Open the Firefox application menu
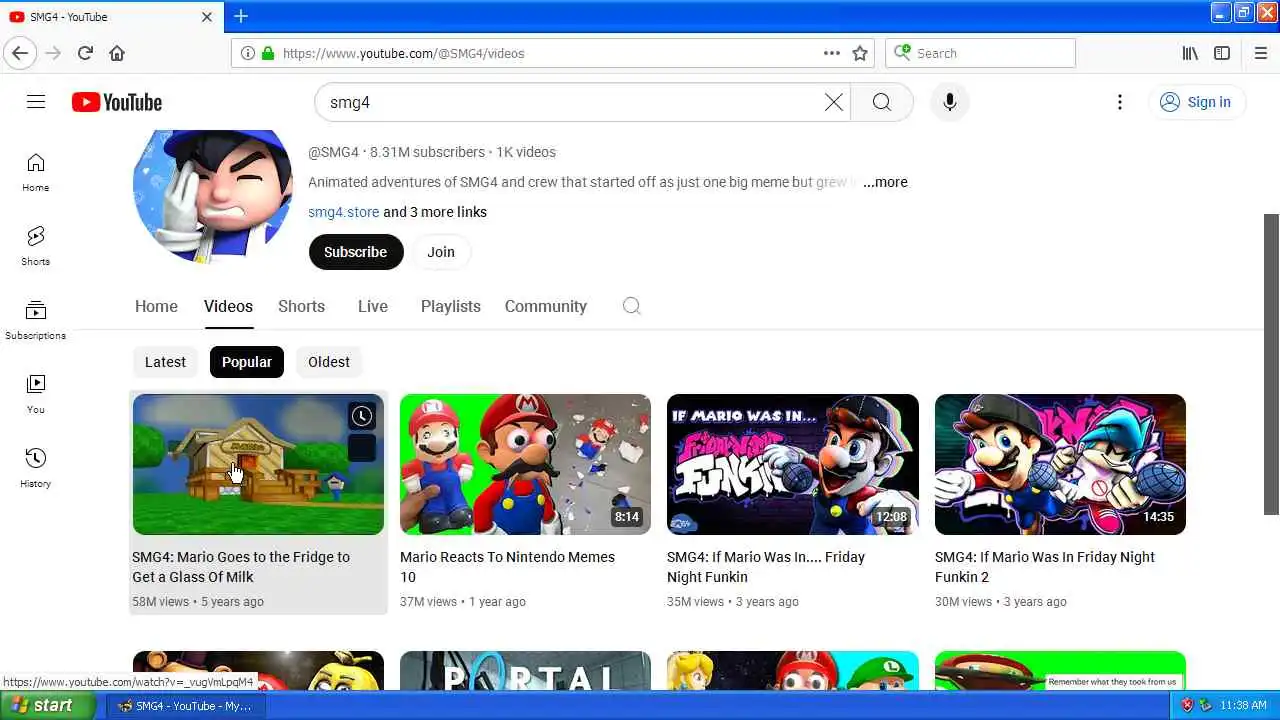Image resolution: width=1280 pixels, height=720 pixels. (x=1260, y=53)
